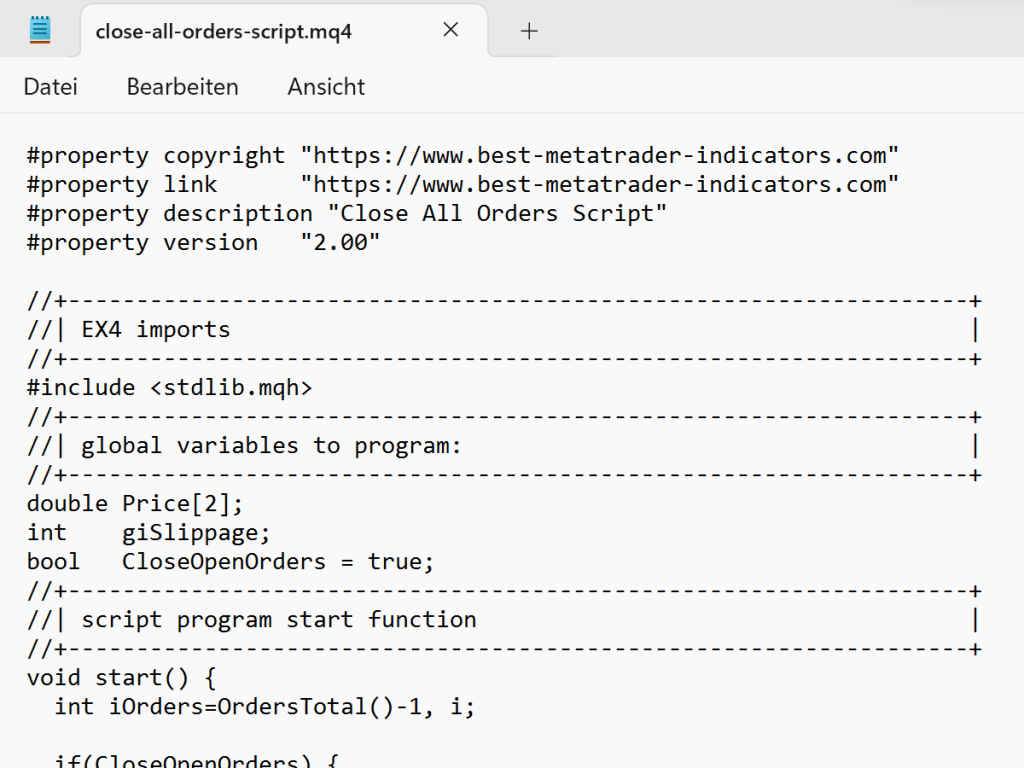Close the close-all-orders-script.mq4 tab

pos(450,30)
